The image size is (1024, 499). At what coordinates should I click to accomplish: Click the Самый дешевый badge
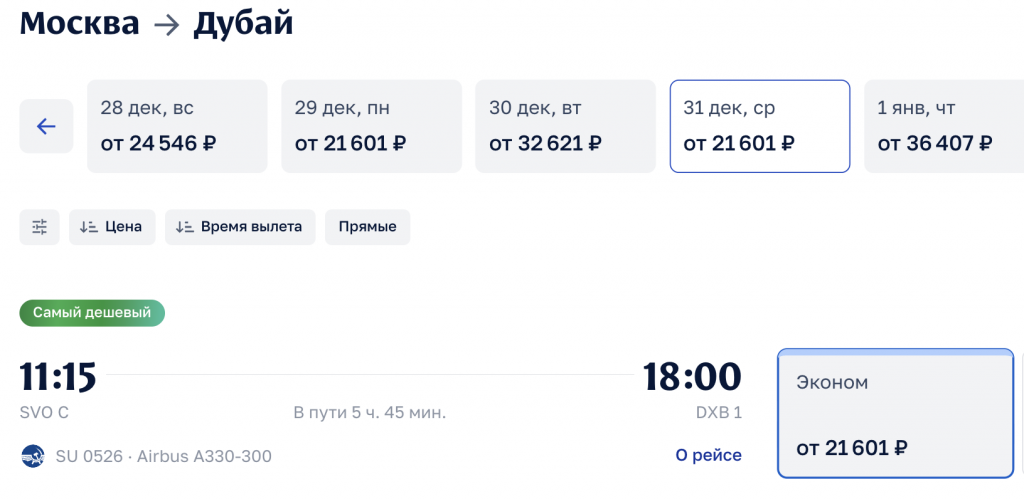[92, 313]
